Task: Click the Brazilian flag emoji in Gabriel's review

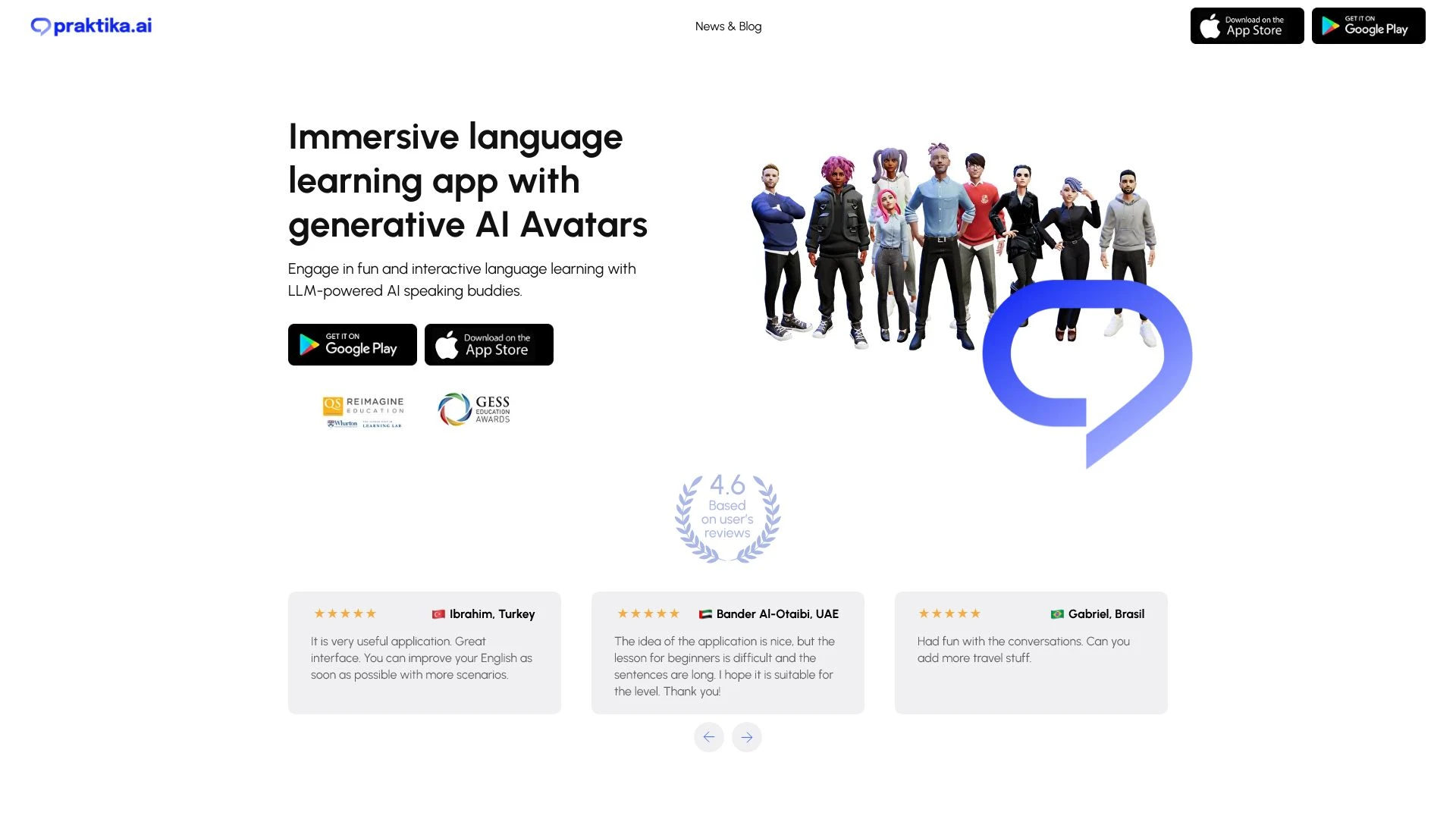Action: (x=1057, y=613)
